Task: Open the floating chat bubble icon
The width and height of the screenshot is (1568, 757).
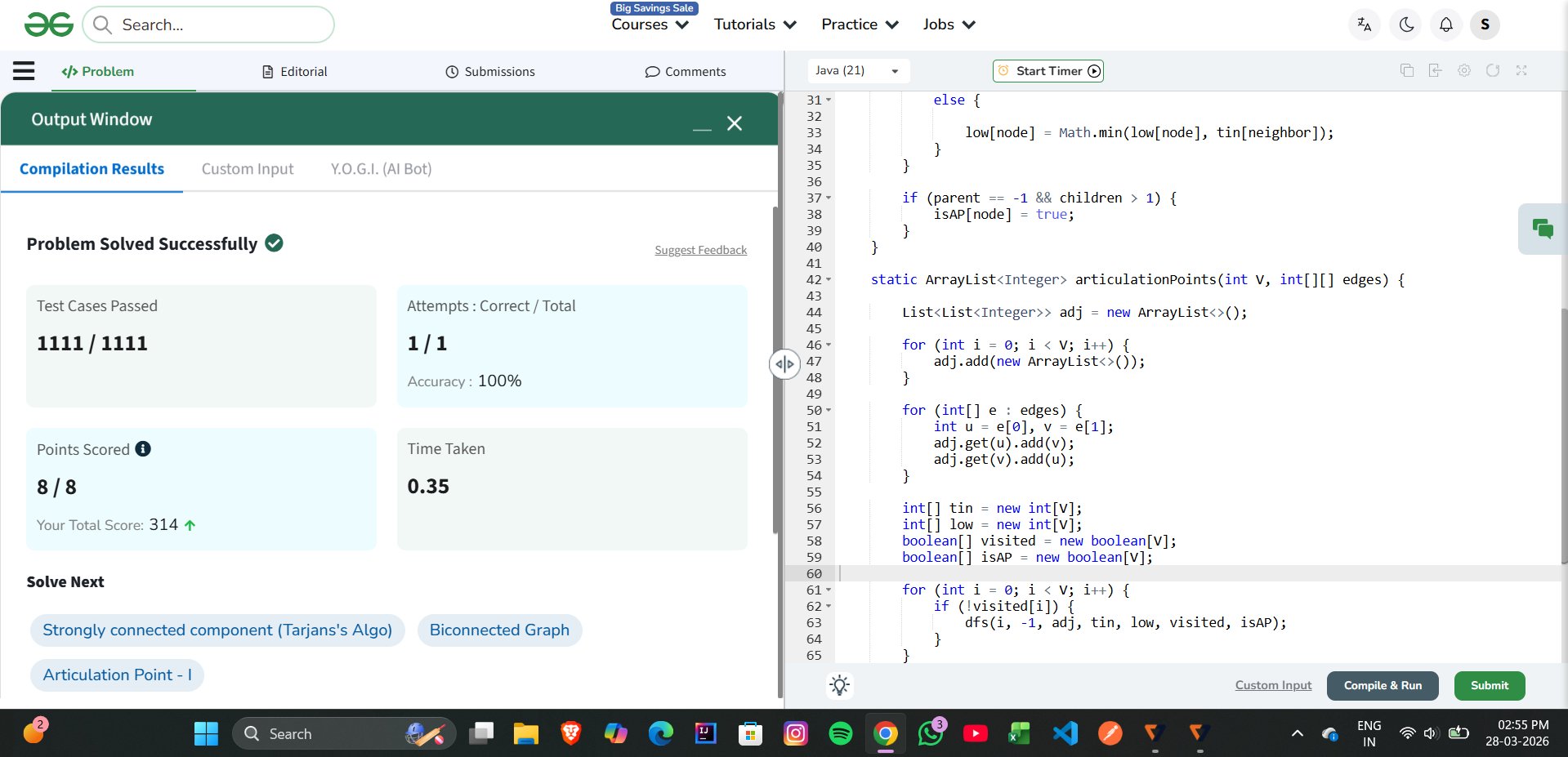Action: (1542, 229)
